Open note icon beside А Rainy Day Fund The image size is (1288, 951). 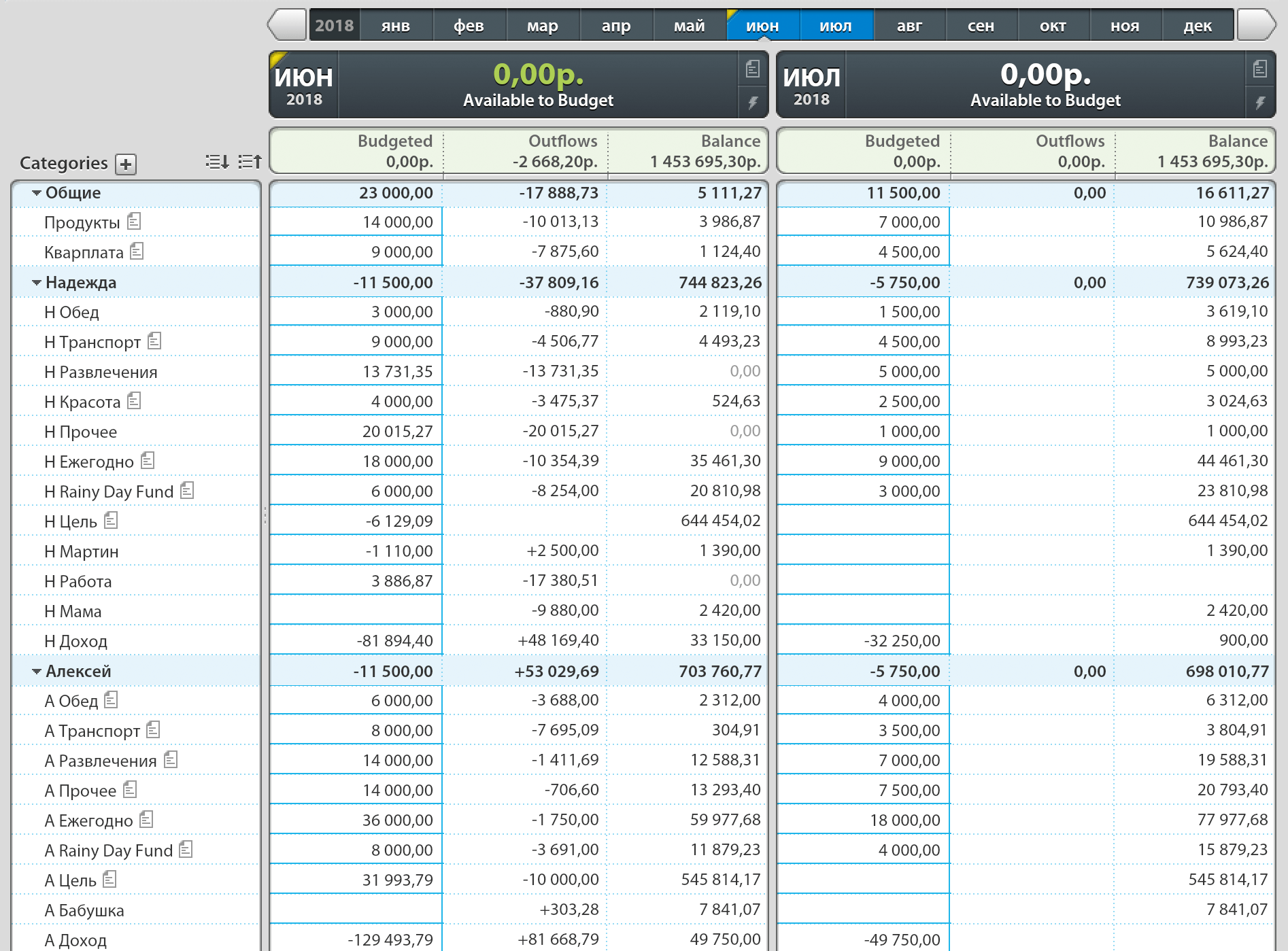(186, 849)
